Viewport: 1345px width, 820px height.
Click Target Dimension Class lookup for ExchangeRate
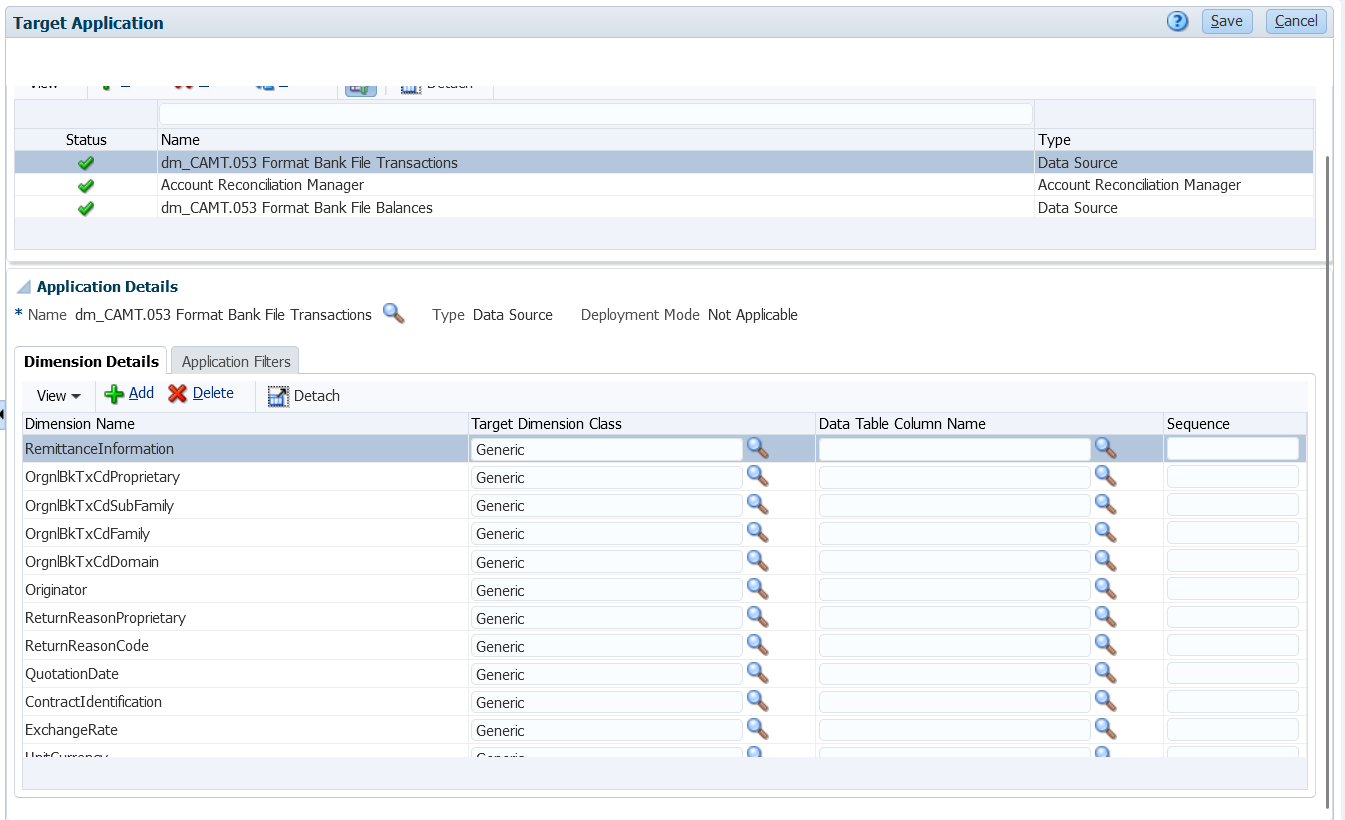click(758, 729)
